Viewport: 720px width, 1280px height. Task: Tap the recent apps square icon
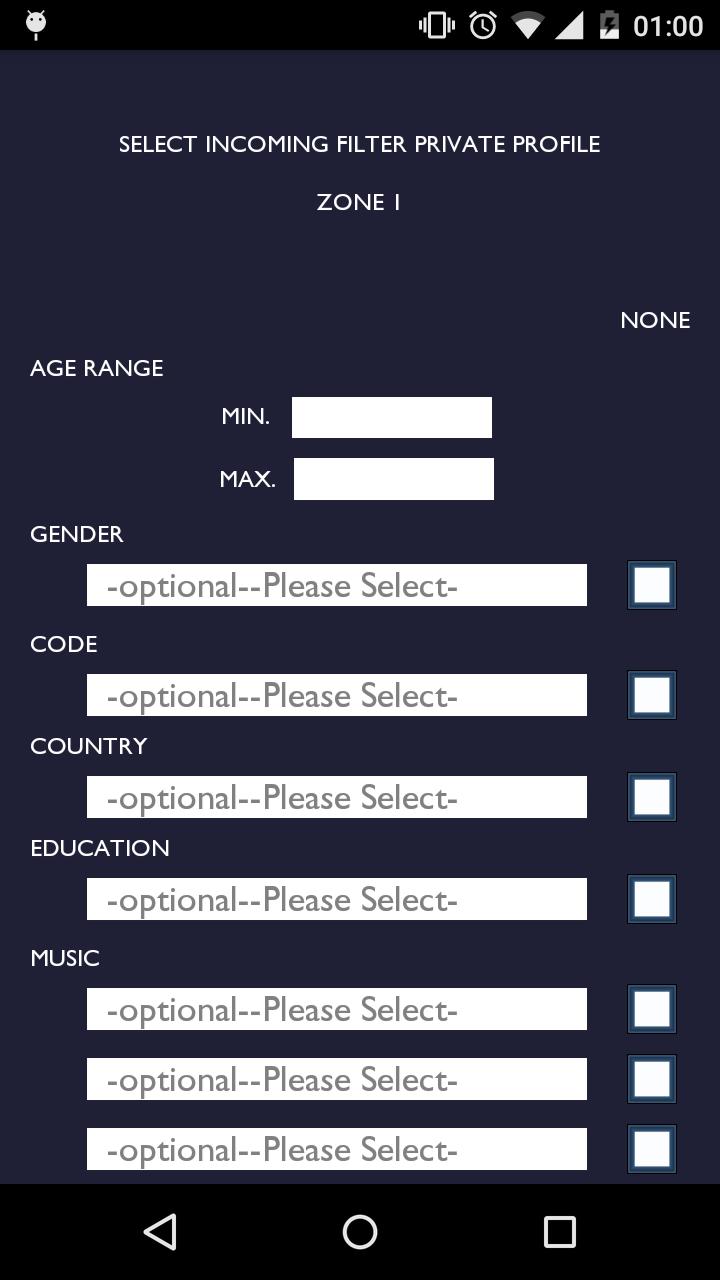tap(559, 1232)
